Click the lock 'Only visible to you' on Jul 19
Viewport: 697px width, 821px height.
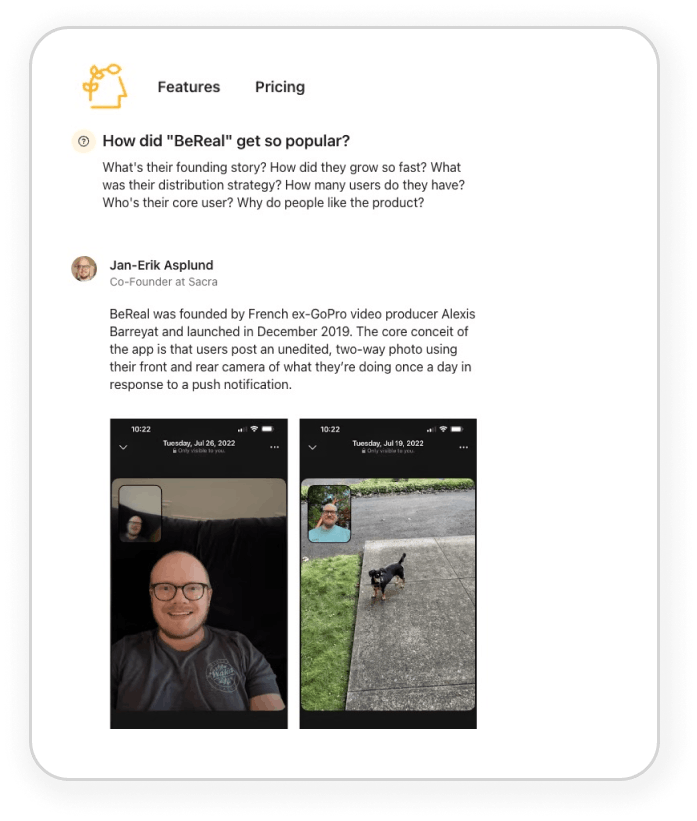point(388,451)
